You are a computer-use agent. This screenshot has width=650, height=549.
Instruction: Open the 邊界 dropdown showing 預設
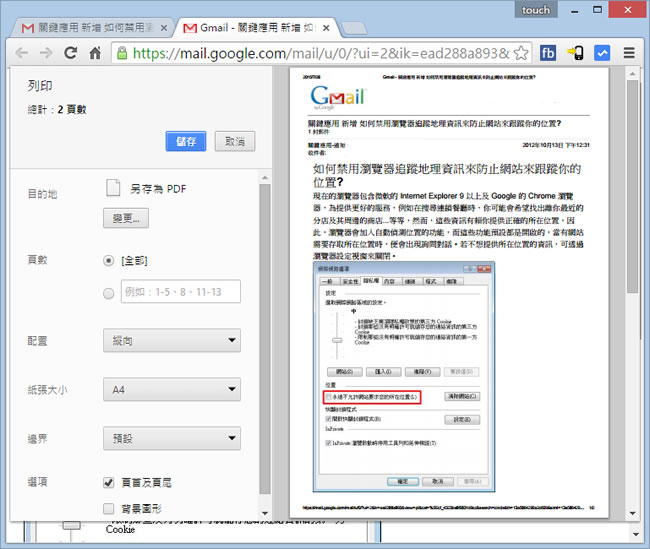(171, 438)
